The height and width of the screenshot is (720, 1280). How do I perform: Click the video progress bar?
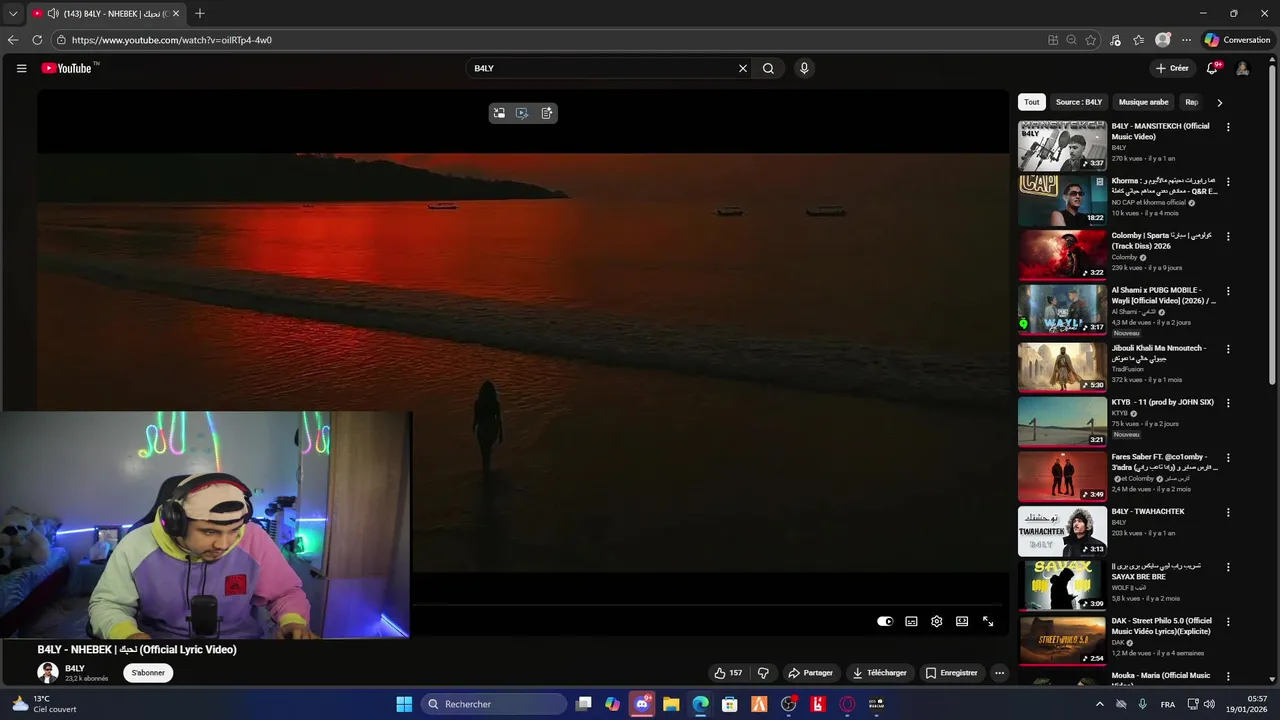(x=710, y=604)
